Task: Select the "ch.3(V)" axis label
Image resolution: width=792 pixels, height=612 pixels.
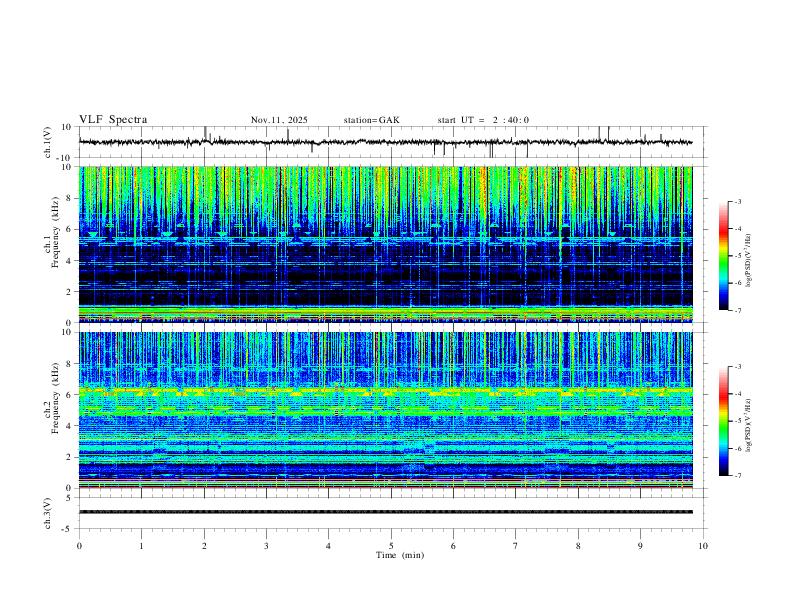Action: [x=48, y=513]
